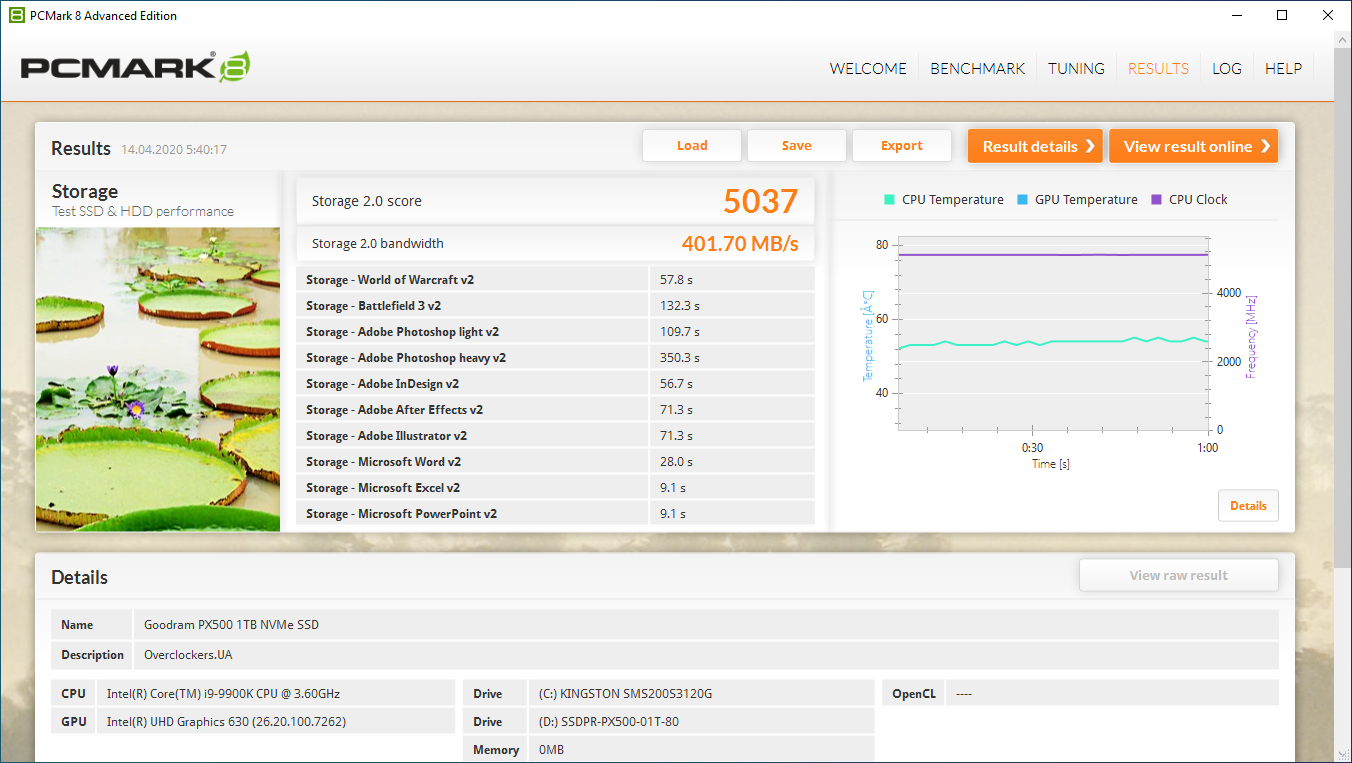Click the Export button
Image resolution: width=1352 pixels, height=763 pixels.
pyautogui.click(x=902, y=146)
